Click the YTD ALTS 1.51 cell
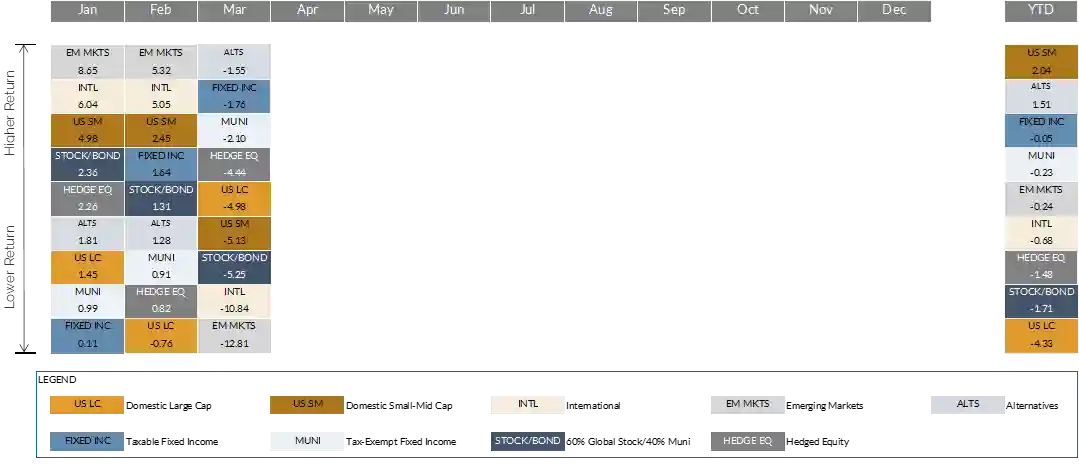The height and width of the screenshot is (476, 1079). point(1042,96)
